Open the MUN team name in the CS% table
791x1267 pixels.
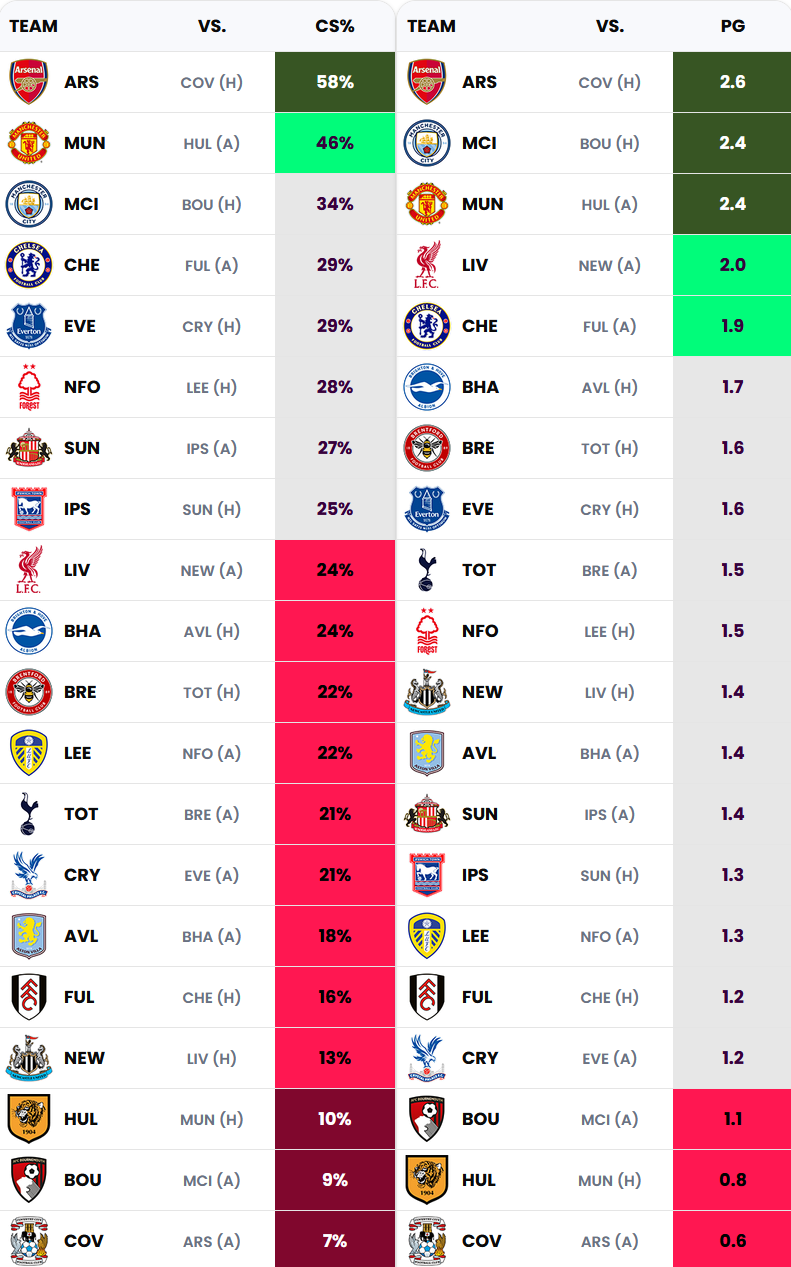click(x=85, y=143)
